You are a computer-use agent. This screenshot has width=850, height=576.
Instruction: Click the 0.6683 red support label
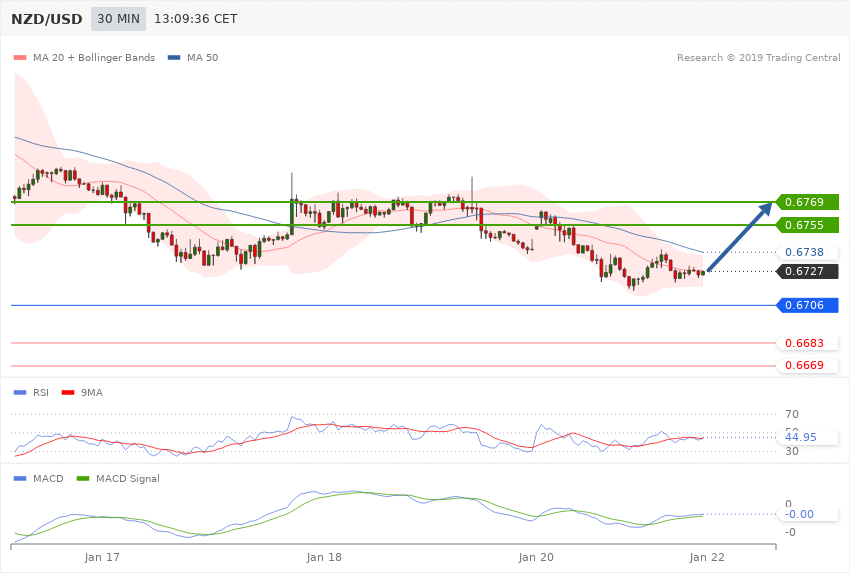804,343
